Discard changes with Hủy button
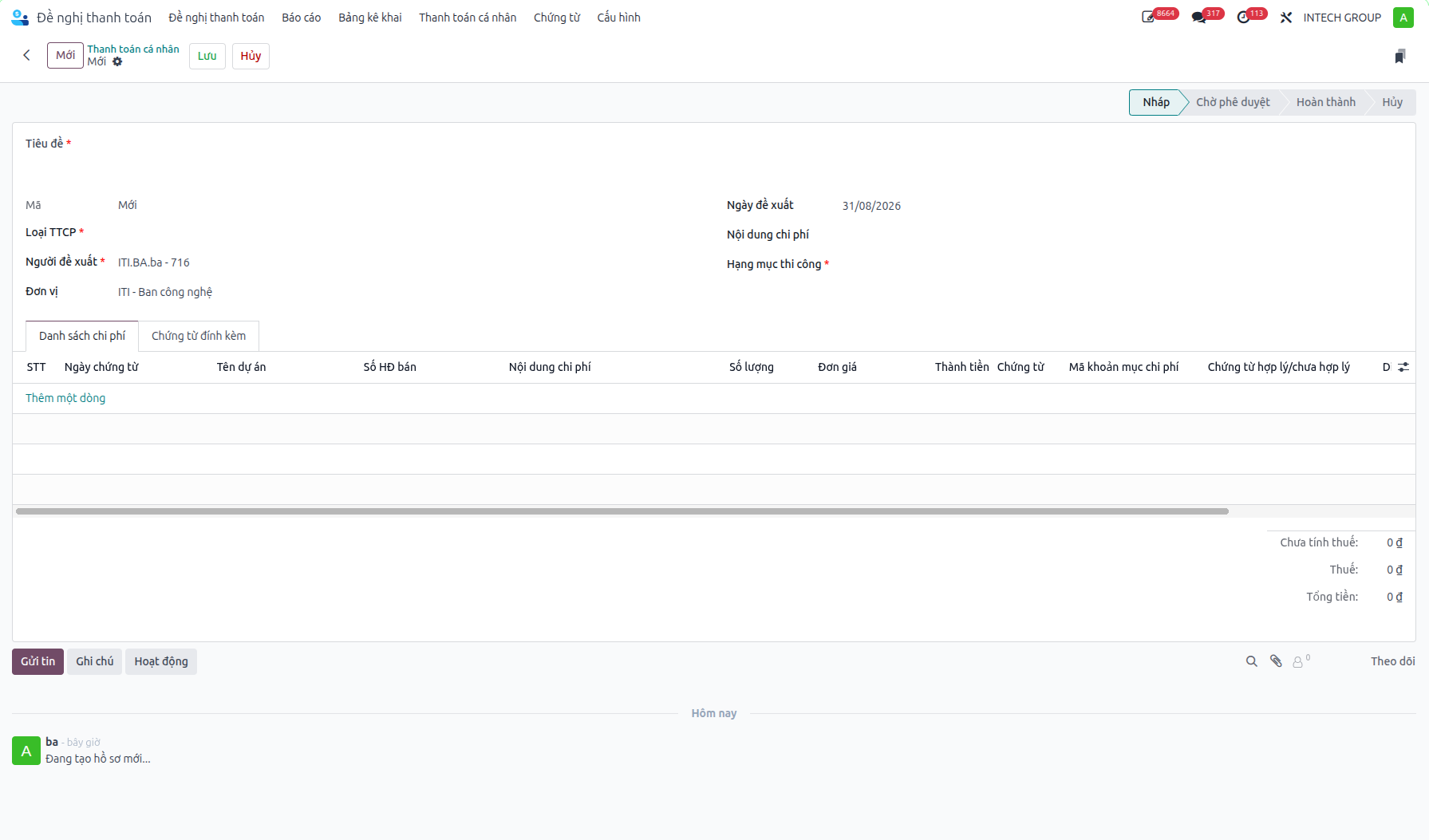 (x=251, y=56)
